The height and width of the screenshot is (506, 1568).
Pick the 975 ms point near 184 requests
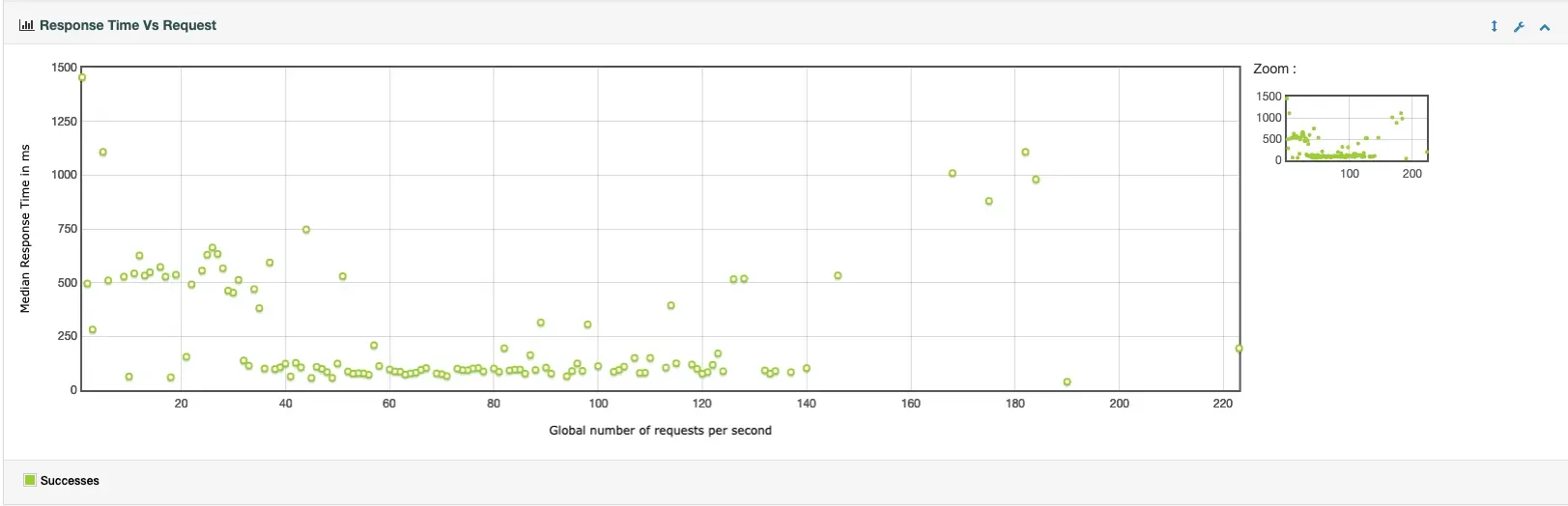tap(1036, 180)
